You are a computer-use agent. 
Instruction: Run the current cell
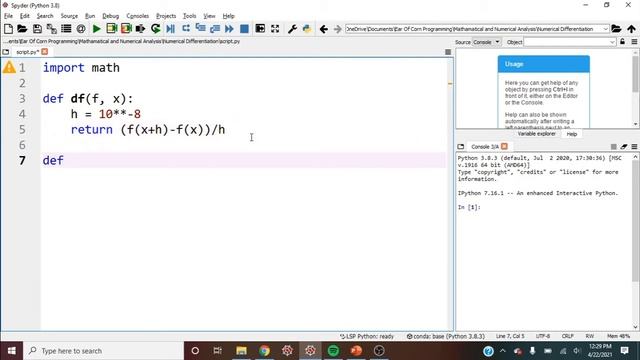[111, 29]
